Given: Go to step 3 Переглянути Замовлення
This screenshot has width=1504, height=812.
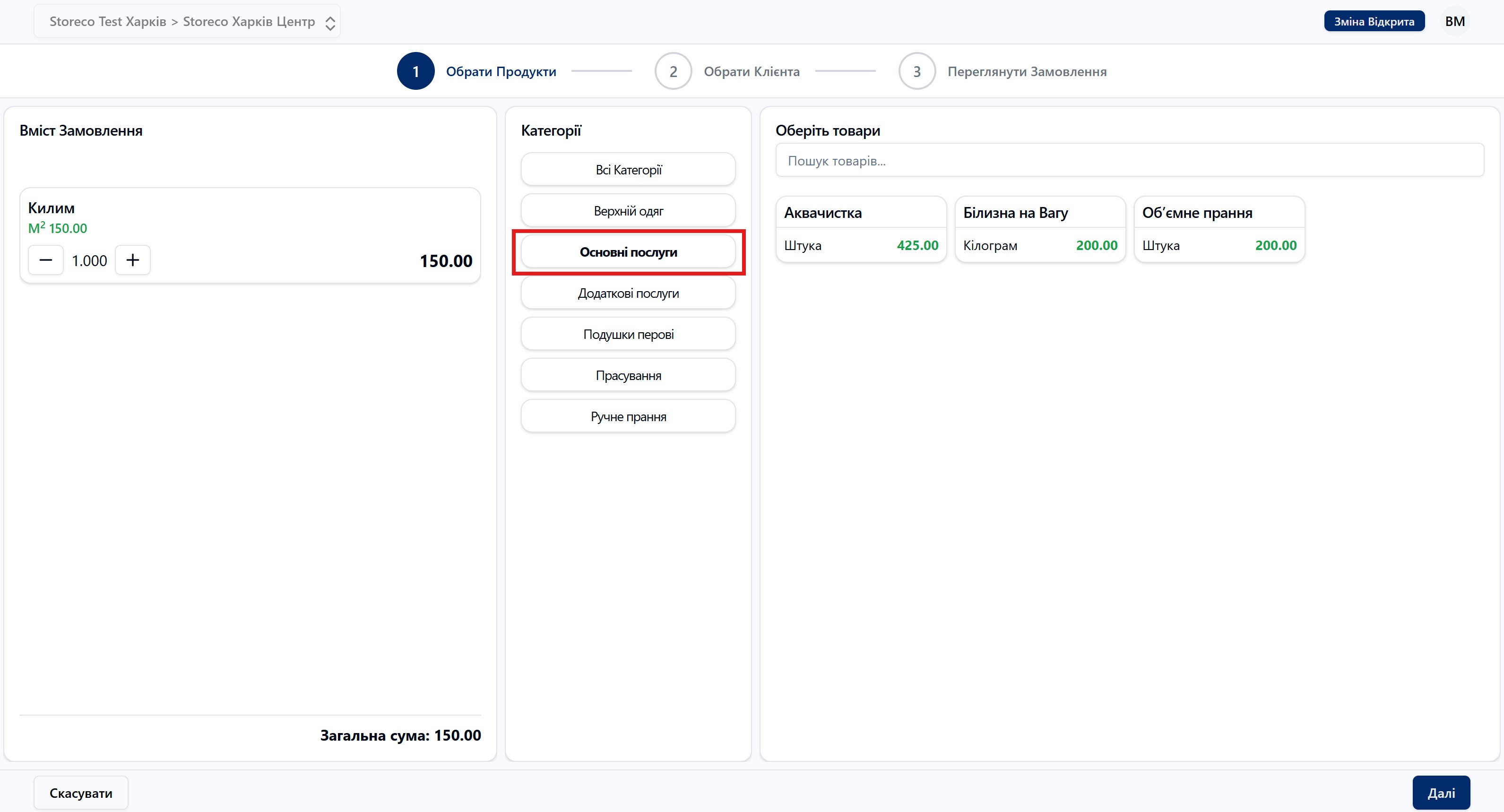Looking at the screenshot, I should [916, 71].
